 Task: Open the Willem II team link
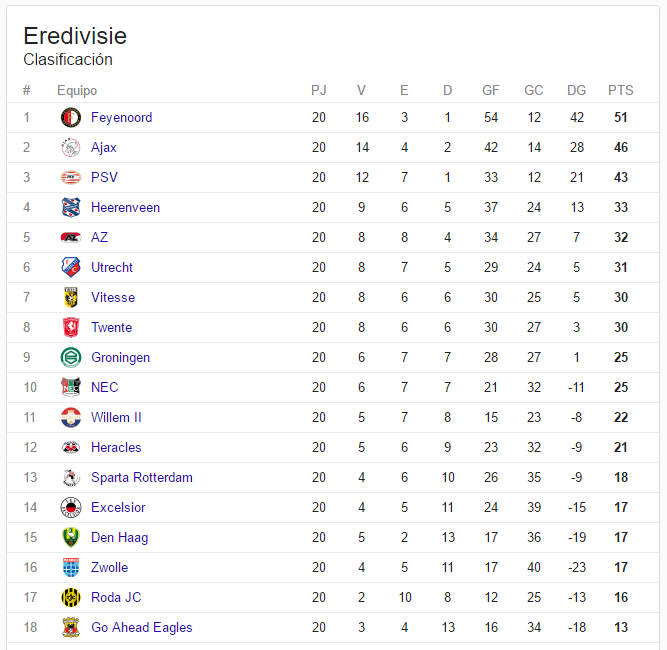(x=116, y=417)
